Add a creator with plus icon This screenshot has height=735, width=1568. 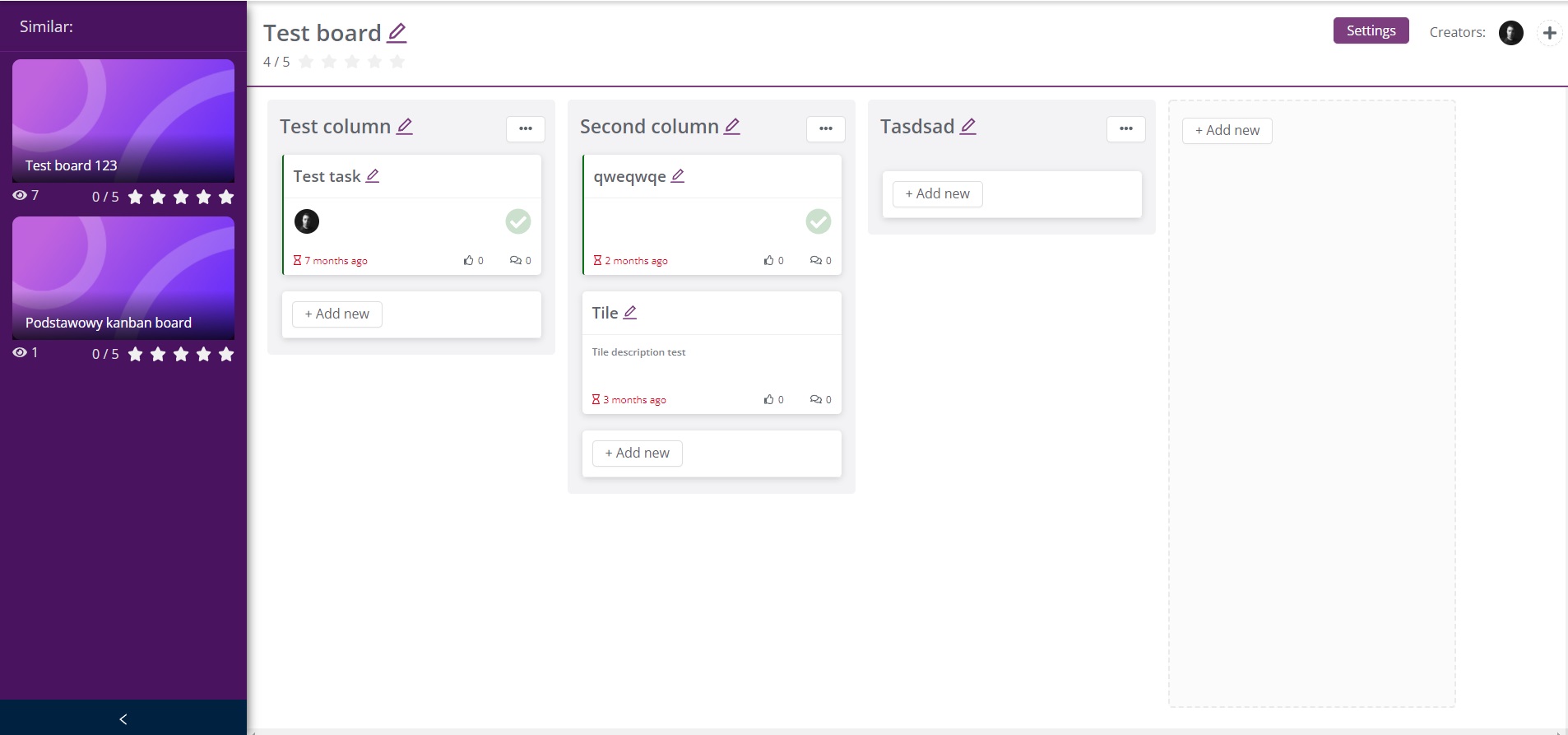[x=1550, y=33]
